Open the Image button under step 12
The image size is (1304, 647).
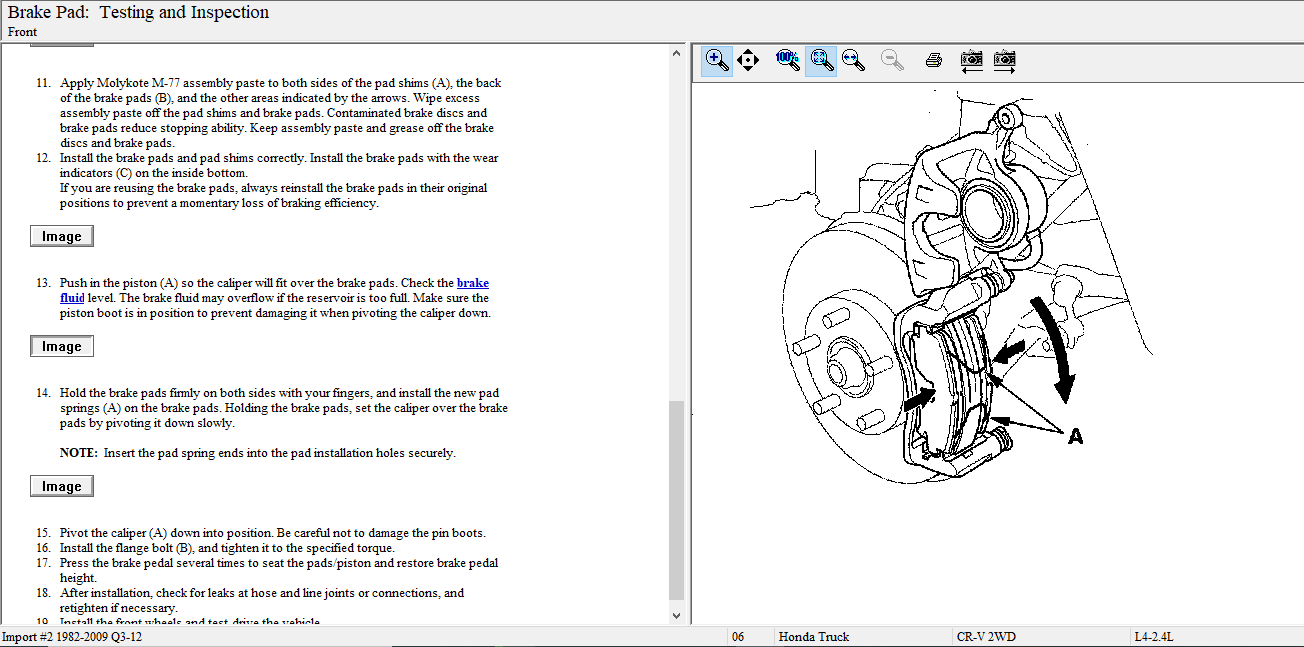(62, 237)
